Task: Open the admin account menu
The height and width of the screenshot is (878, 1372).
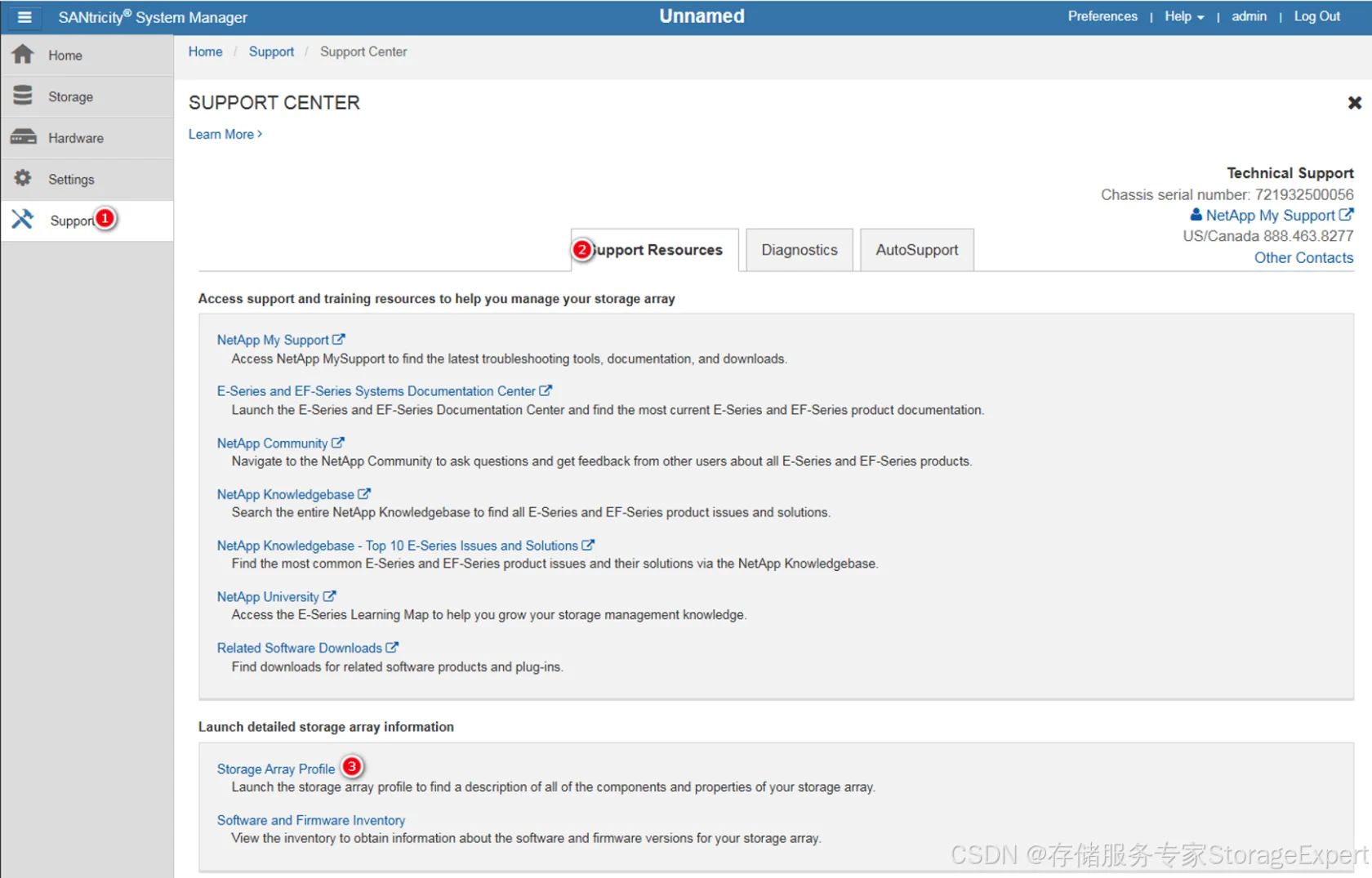Action: 1249,16
